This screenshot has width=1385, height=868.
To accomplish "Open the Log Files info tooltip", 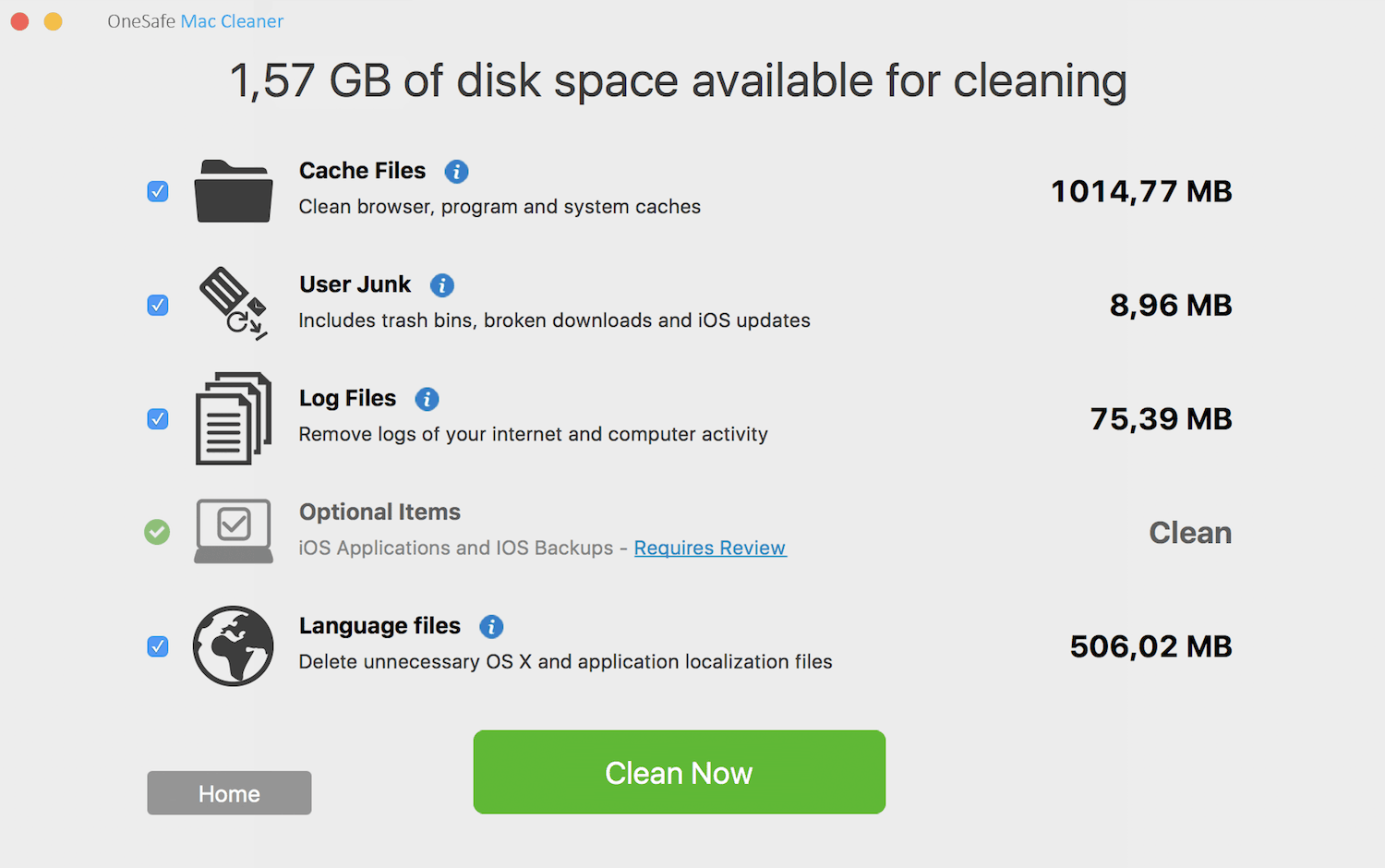I will 427,399.
